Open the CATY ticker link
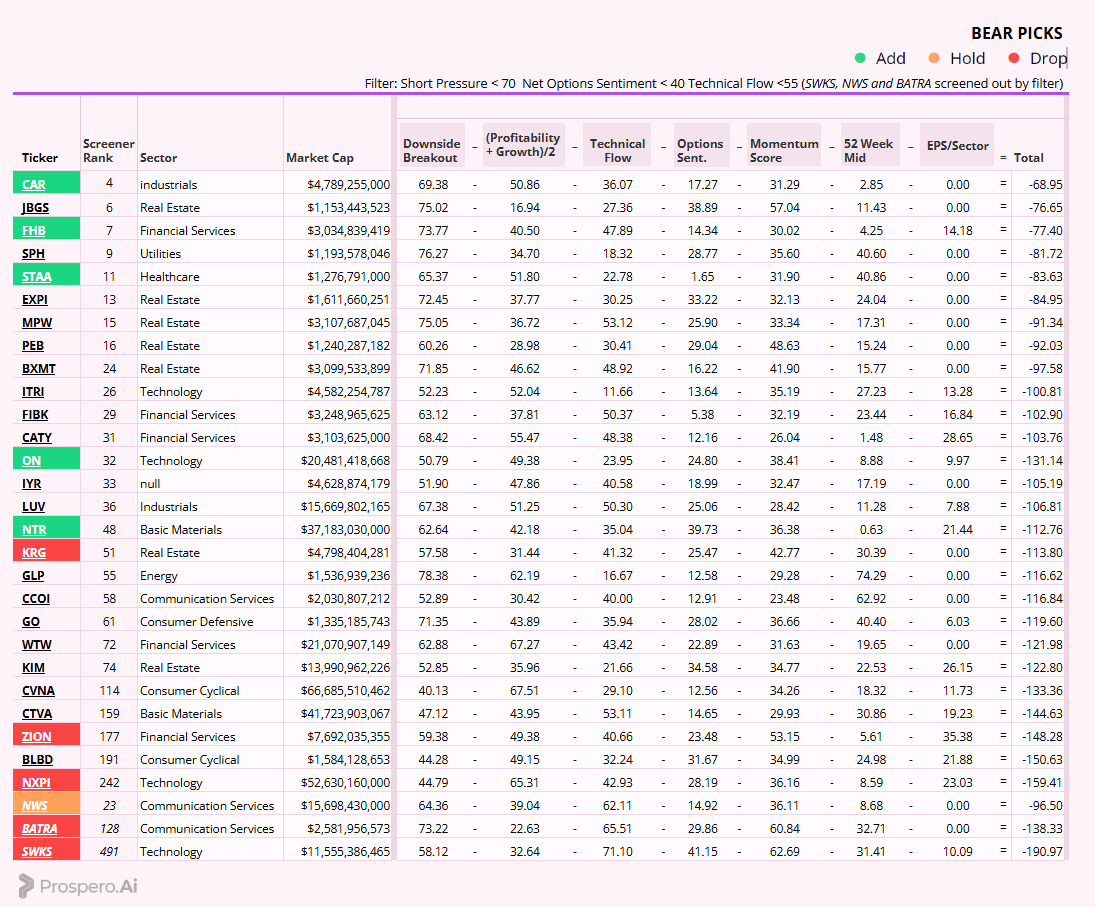1095x907 pixels. coord(37,438)
